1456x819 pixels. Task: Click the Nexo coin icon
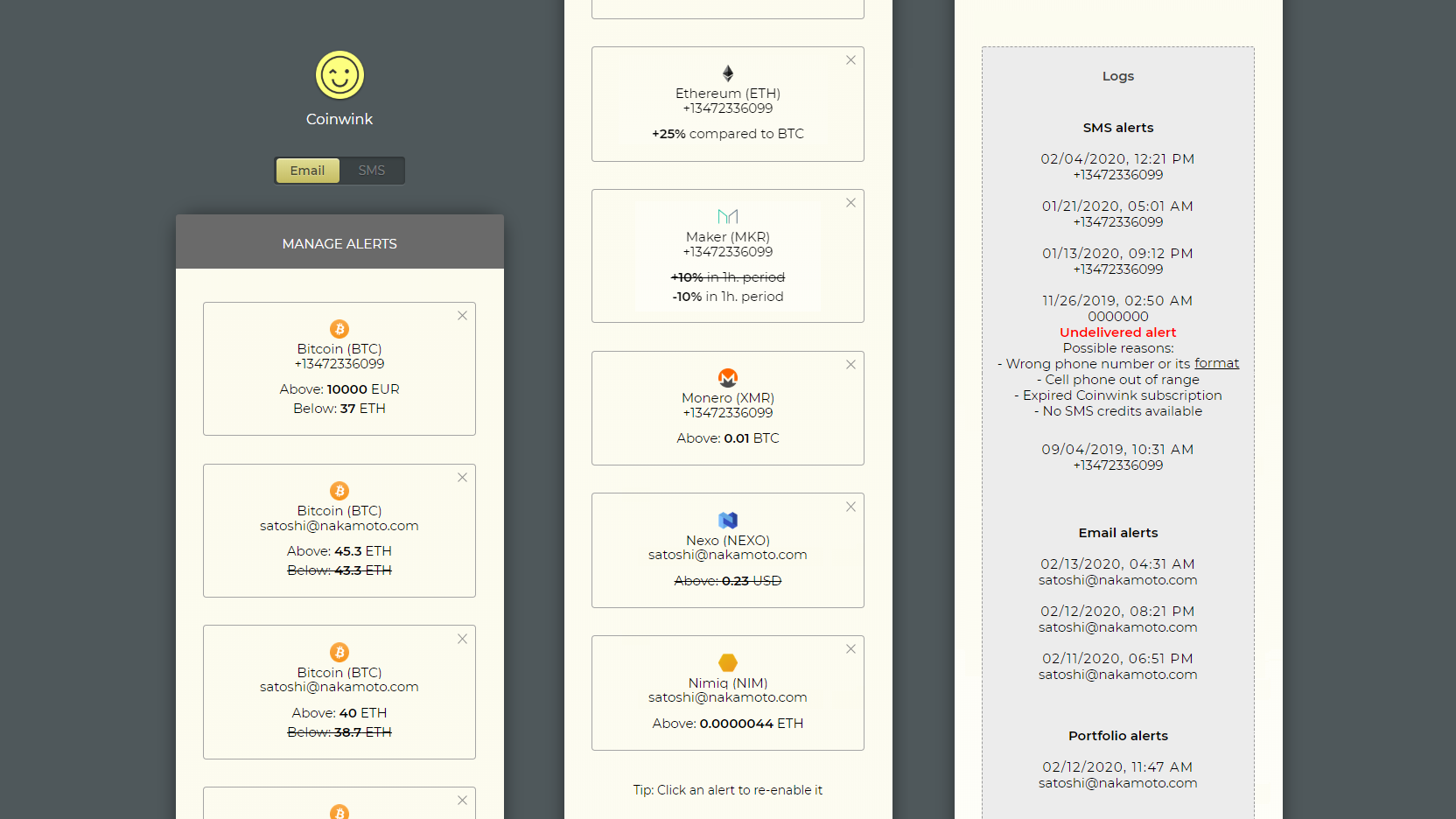[728, 521]
